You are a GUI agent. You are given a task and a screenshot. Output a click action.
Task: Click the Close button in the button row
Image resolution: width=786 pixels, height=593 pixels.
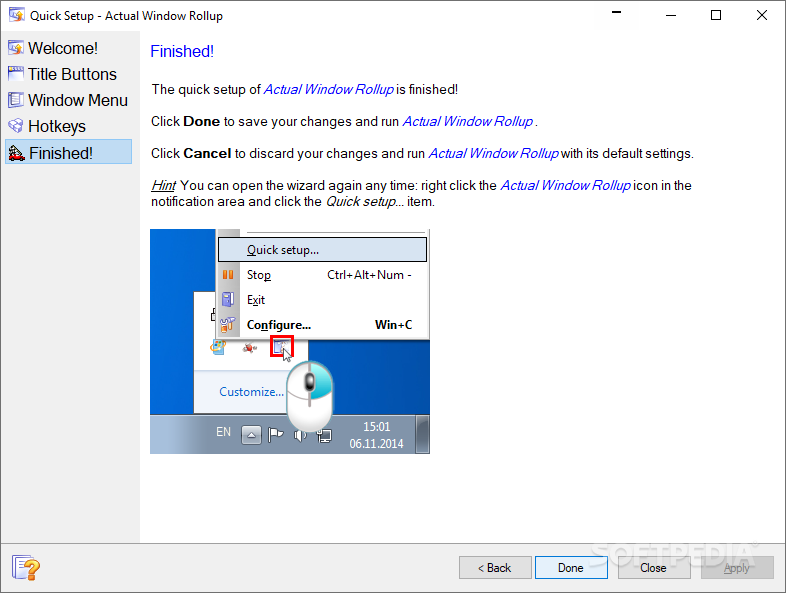coord(654,567)
